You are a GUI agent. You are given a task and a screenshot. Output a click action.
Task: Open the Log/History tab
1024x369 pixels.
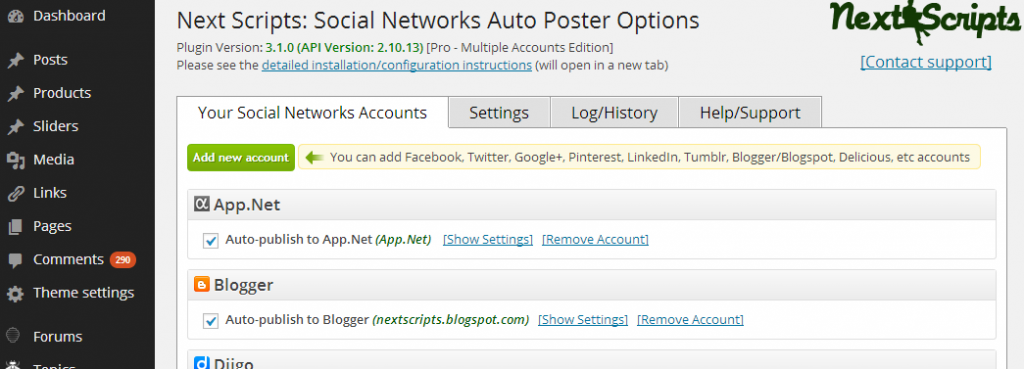(x=614, y=112)
